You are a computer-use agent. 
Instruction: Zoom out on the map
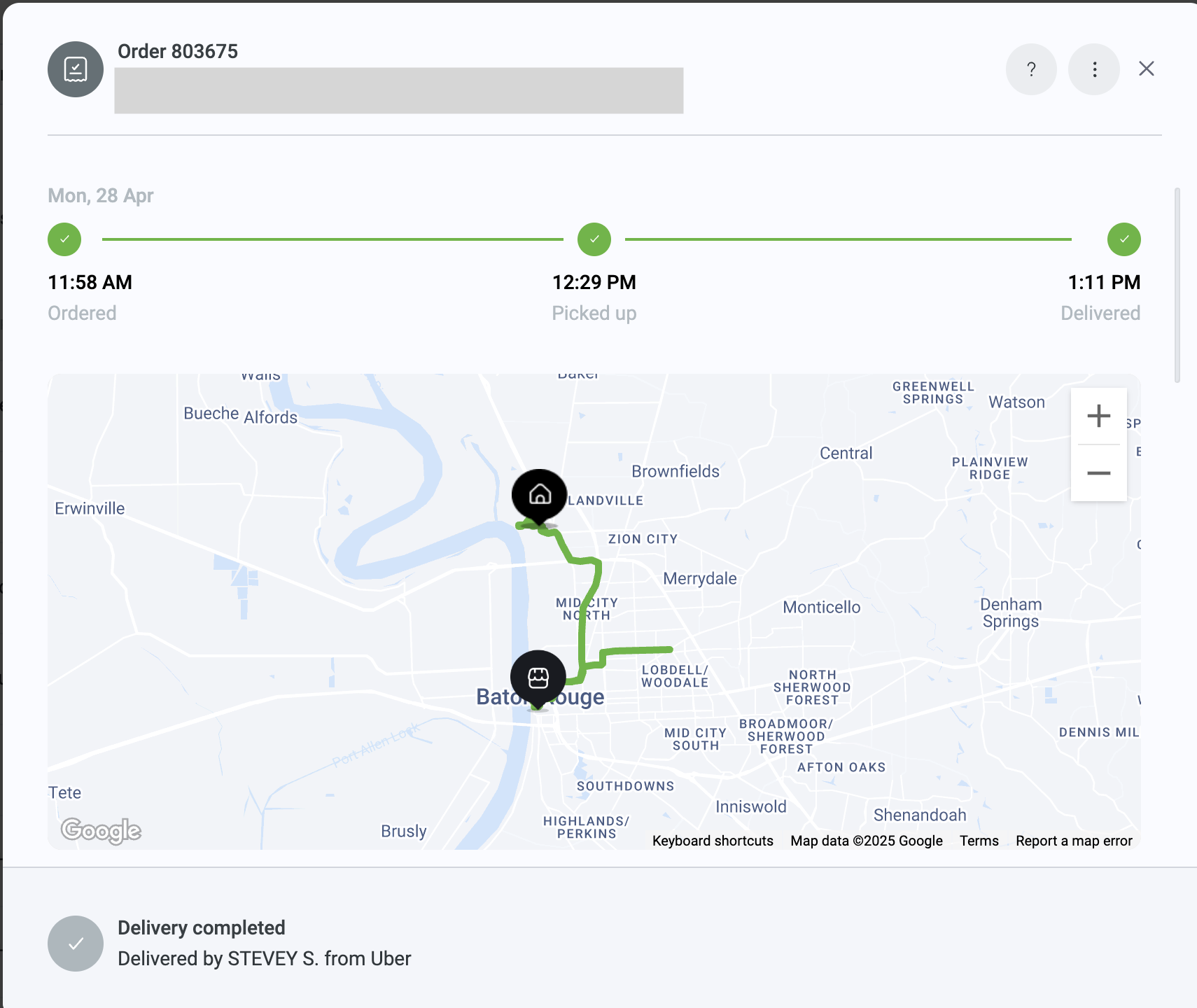tap(1098, 473)
